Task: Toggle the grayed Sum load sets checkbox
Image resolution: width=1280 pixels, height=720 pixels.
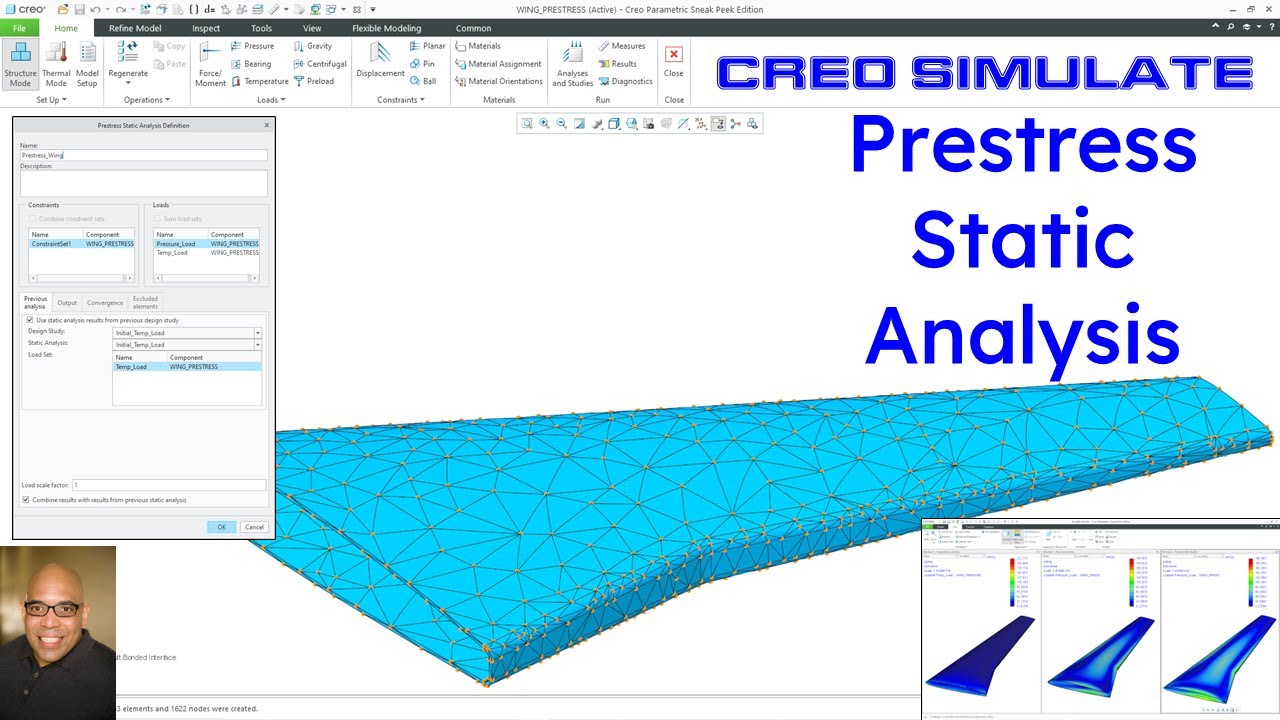Action: 157,219
